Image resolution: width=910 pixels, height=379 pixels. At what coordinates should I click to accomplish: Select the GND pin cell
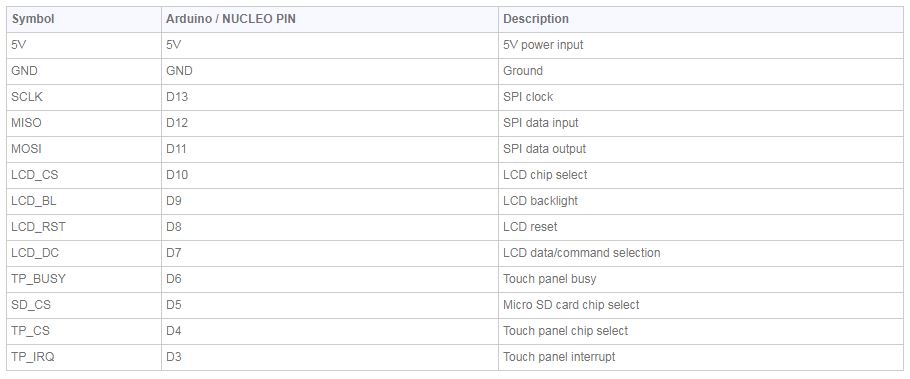(330, 71)
